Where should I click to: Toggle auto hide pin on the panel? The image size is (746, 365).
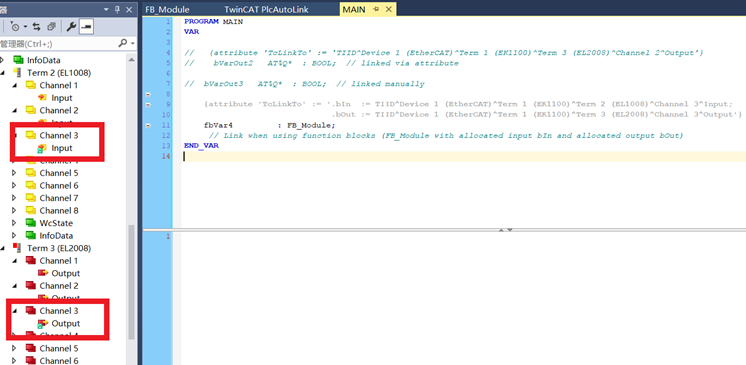(x=118, y=9)
